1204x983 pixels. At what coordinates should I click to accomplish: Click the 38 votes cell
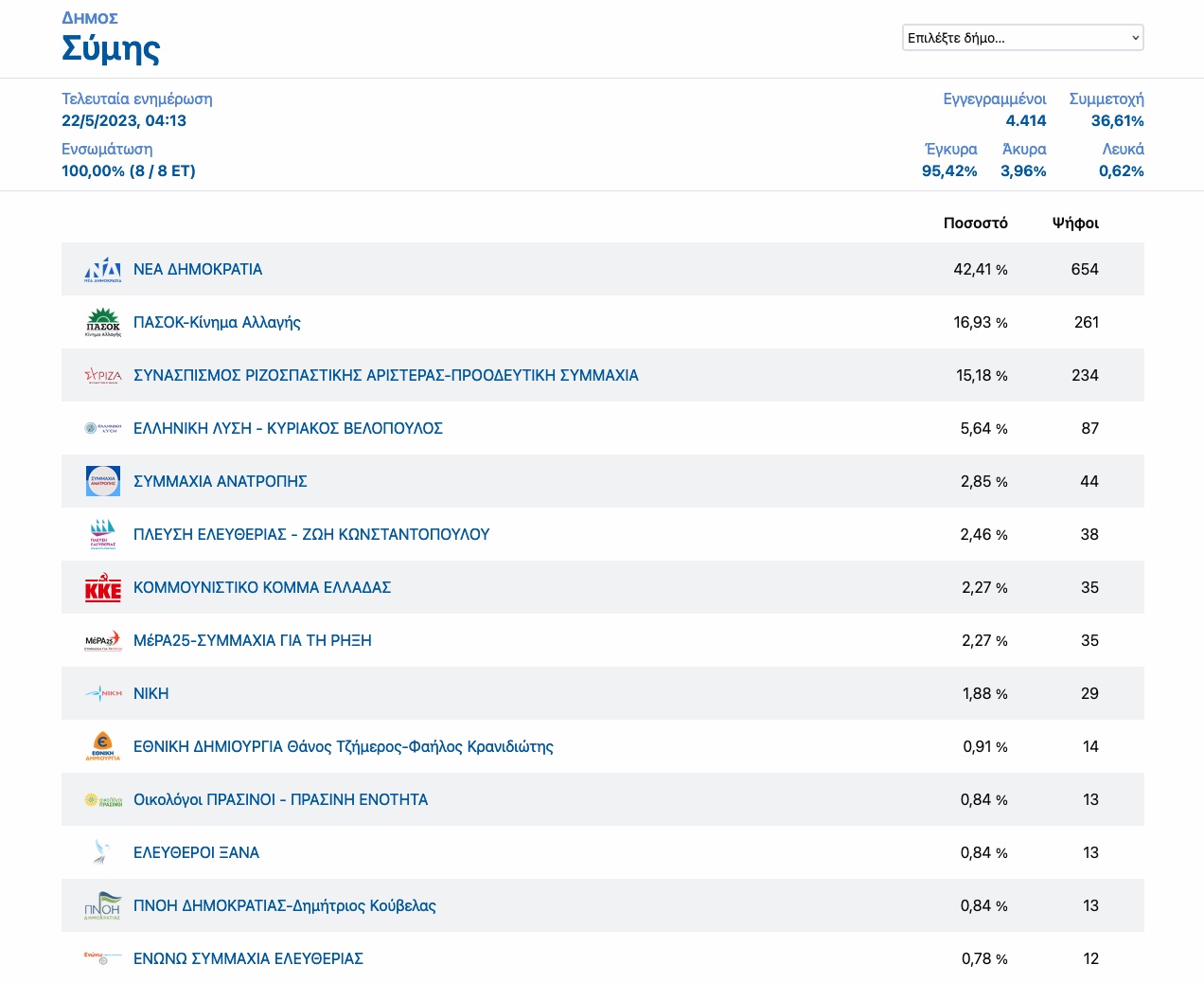tap(1089, 534)
